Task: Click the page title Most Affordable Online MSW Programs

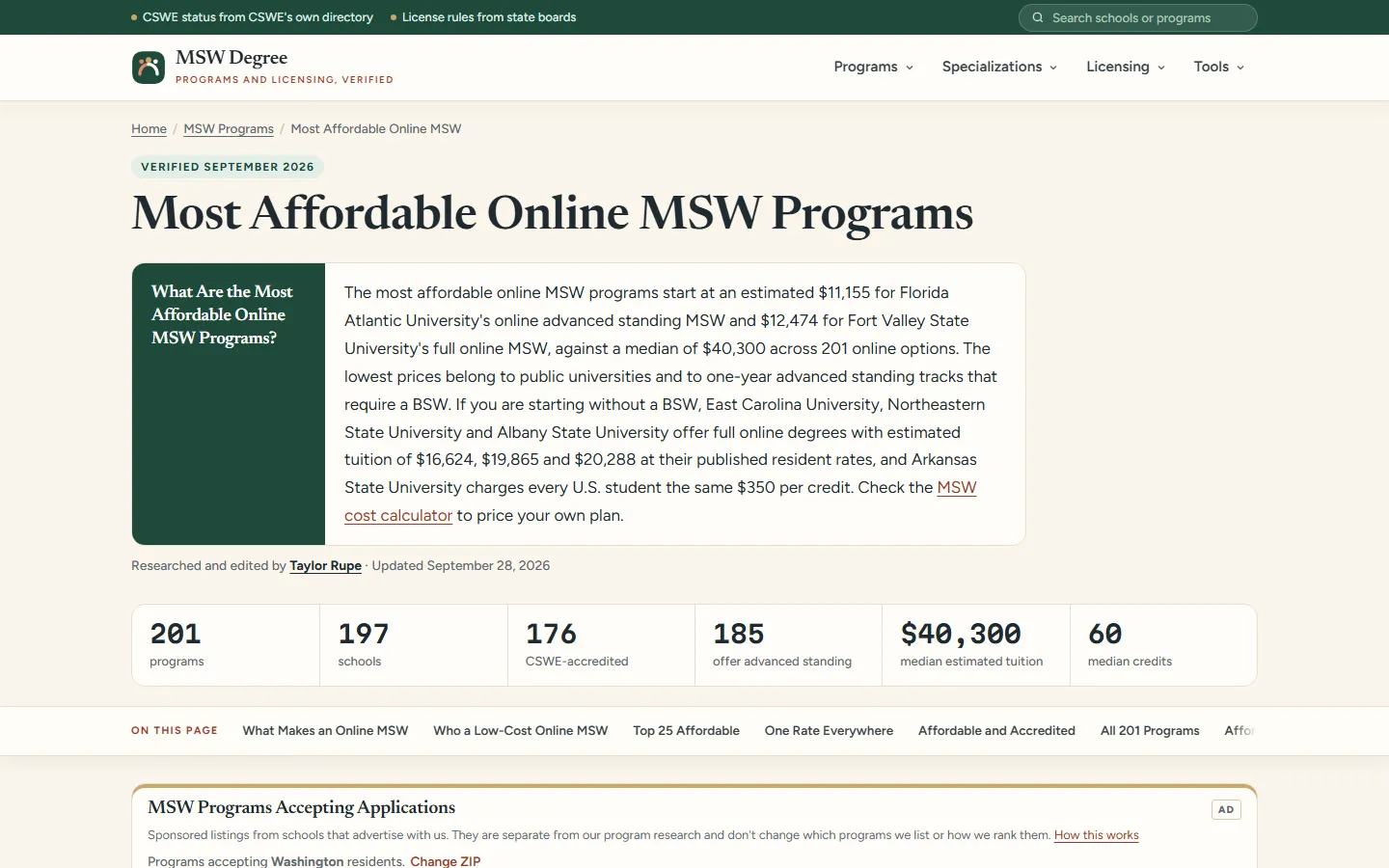Action: coord(553,213)
